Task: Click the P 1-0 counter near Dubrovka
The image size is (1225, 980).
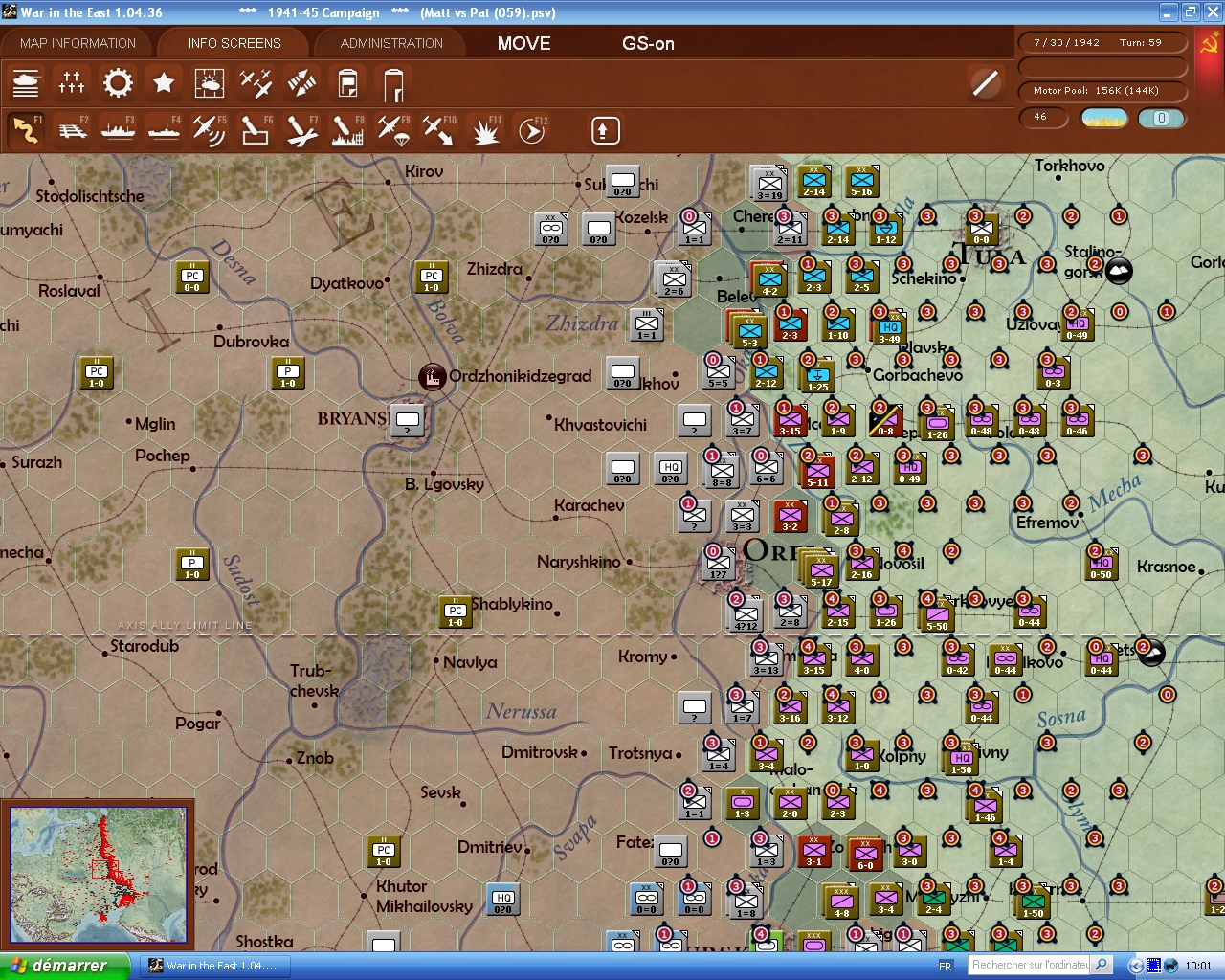Action: click(x=288, y=373)
